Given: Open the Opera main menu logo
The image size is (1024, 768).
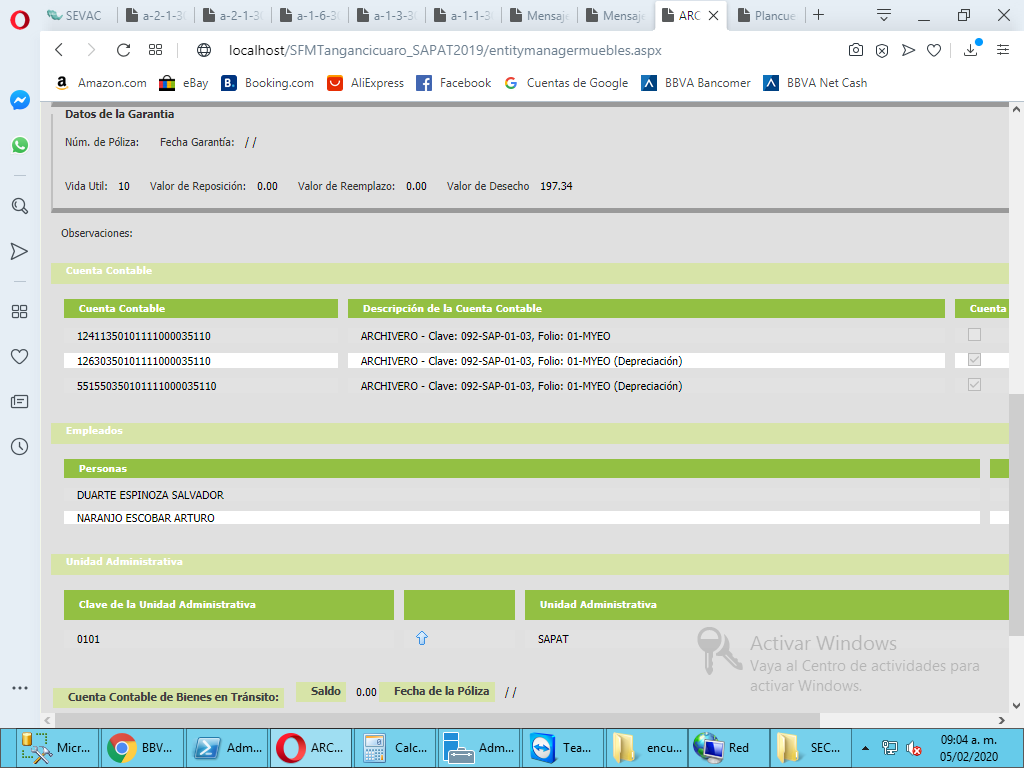Looking at the screenshot, I should pos(20,20).
